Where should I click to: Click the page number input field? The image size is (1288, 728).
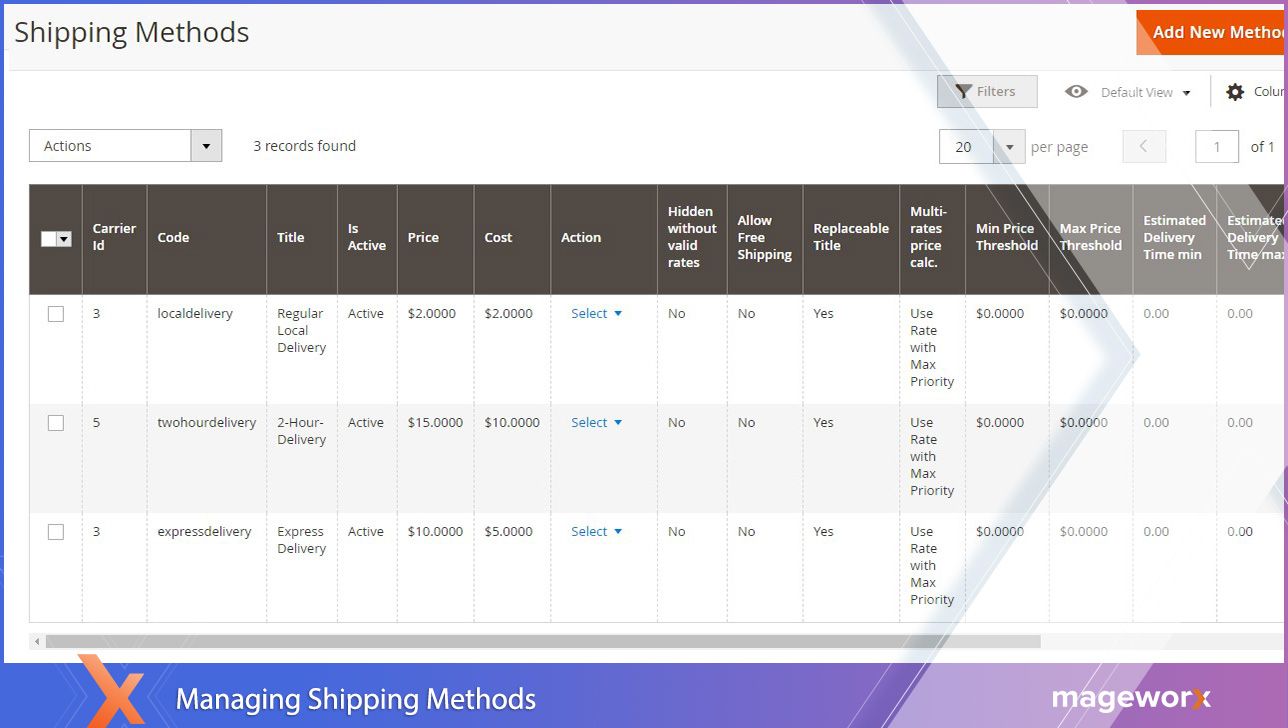(1216, 146)
